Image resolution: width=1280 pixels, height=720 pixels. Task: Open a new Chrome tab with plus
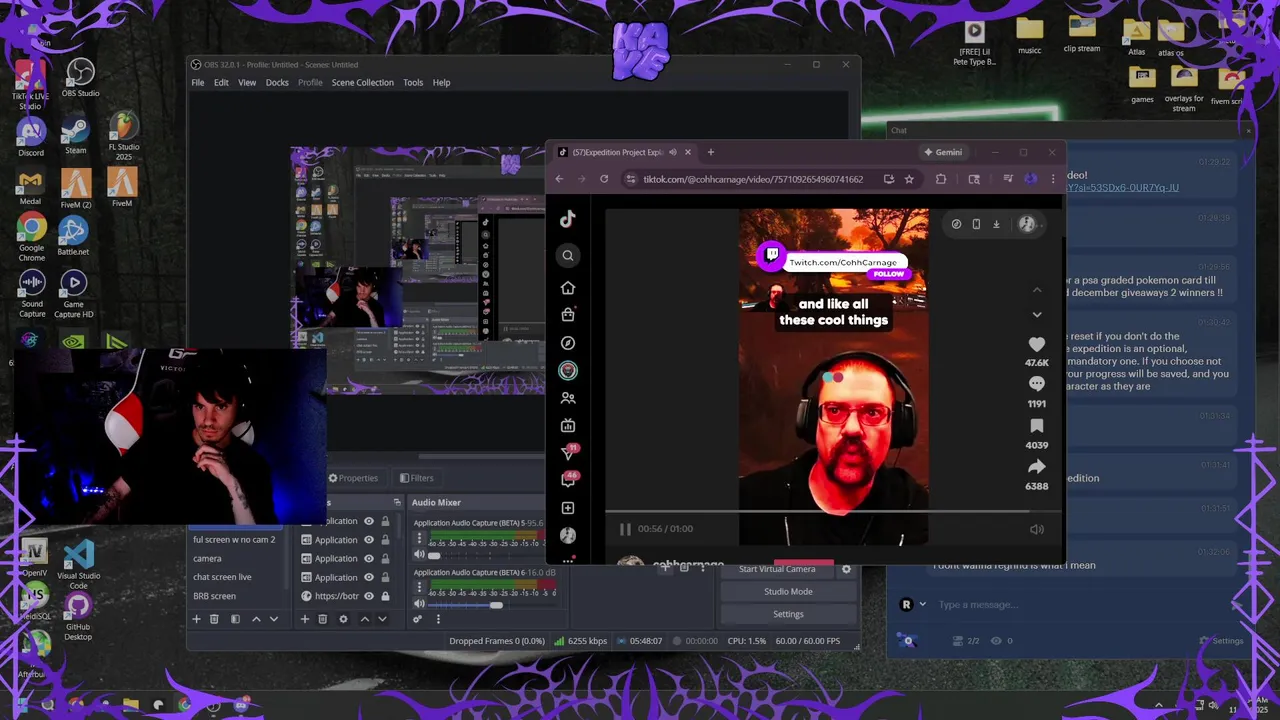coord(711,152)
